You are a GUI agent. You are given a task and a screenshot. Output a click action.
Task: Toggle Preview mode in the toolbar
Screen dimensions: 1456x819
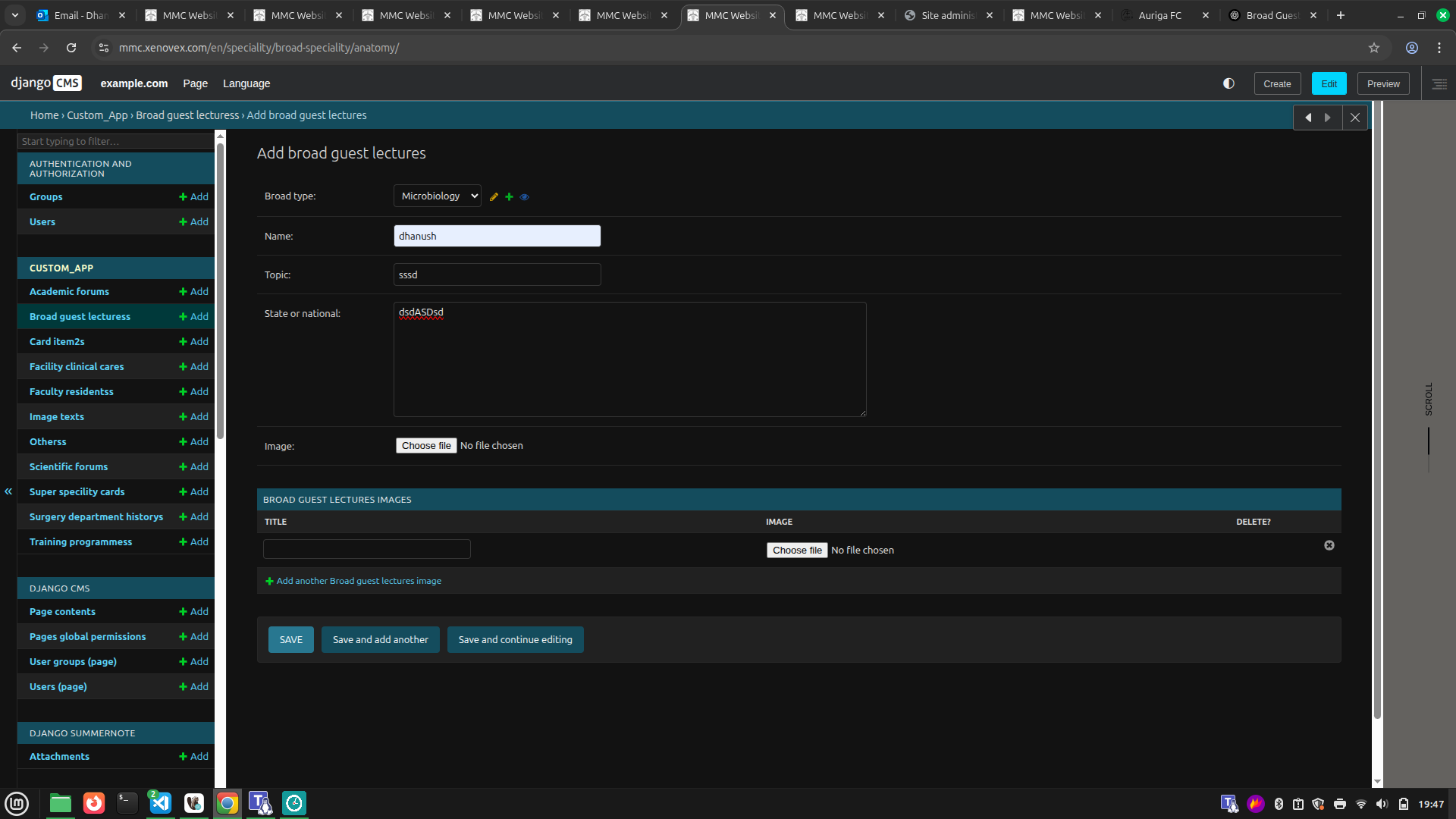coord(1383,83)
